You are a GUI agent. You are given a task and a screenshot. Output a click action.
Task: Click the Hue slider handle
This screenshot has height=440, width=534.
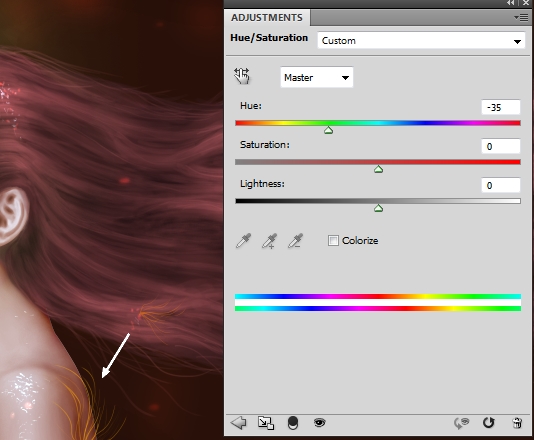tap(328, 130)
